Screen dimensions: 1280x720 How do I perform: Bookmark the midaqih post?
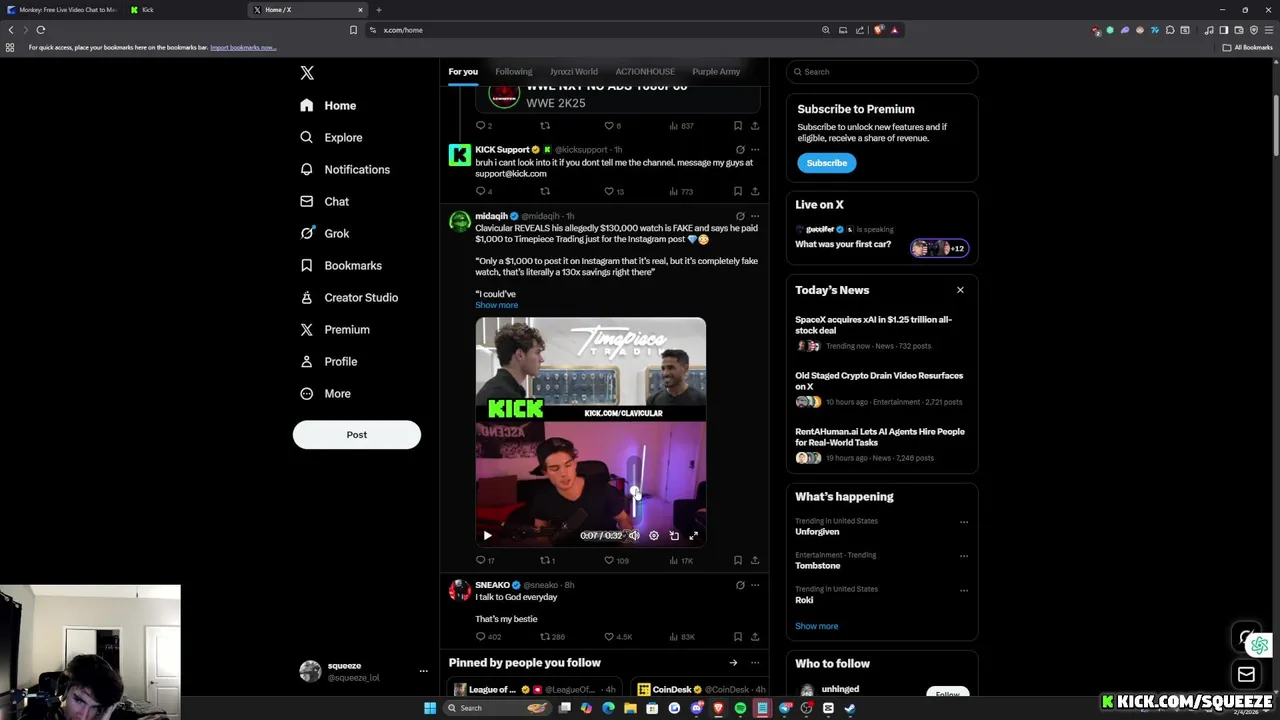[738, 561]
